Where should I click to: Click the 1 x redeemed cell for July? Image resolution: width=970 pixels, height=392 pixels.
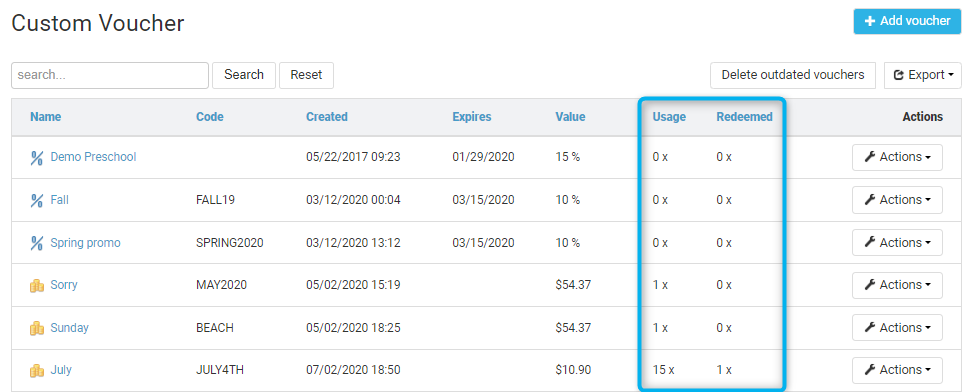(724, 370)
